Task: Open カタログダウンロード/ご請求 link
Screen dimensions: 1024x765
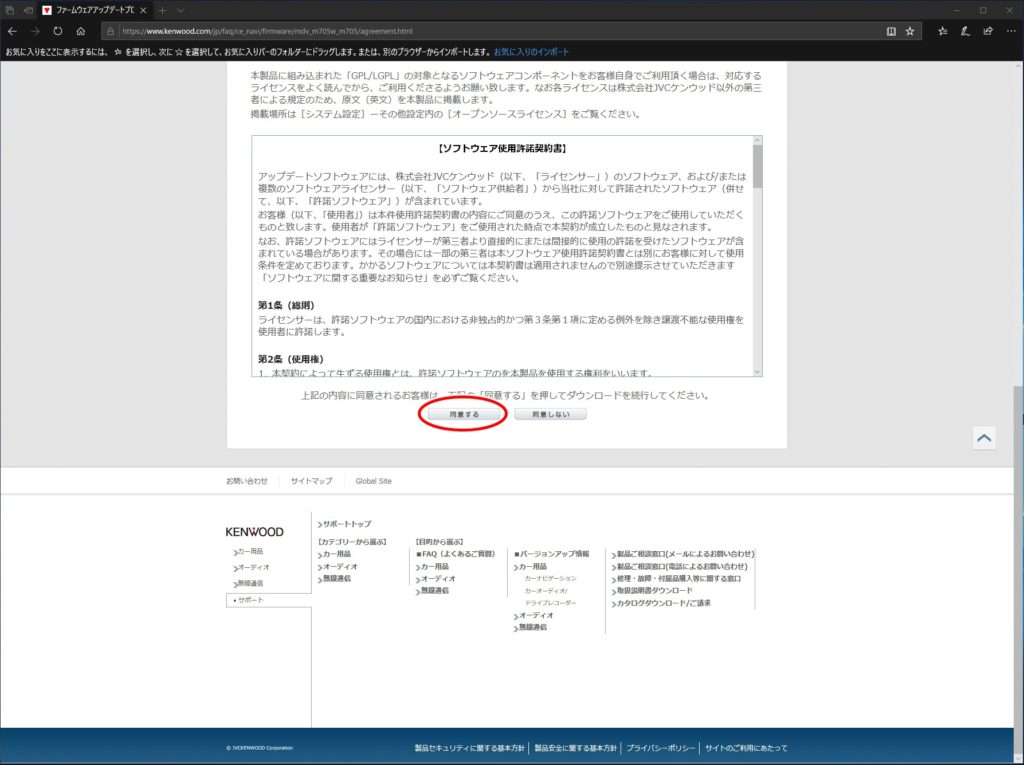Action: (662, 603)
